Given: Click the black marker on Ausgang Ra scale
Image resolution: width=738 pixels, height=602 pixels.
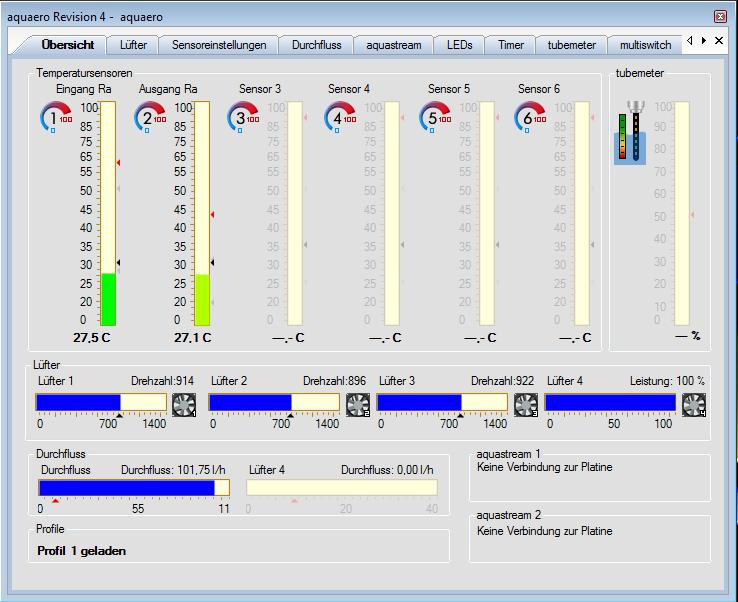Looking at the screenshot, I should [213, 262].
